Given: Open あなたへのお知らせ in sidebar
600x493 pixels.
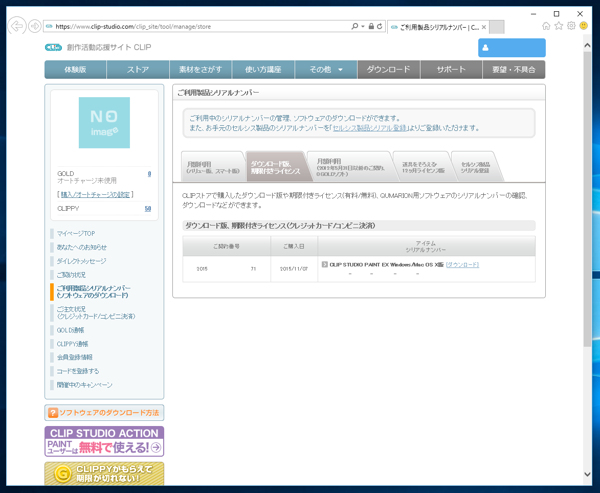Looking at the screenshot, I should 82,247.
